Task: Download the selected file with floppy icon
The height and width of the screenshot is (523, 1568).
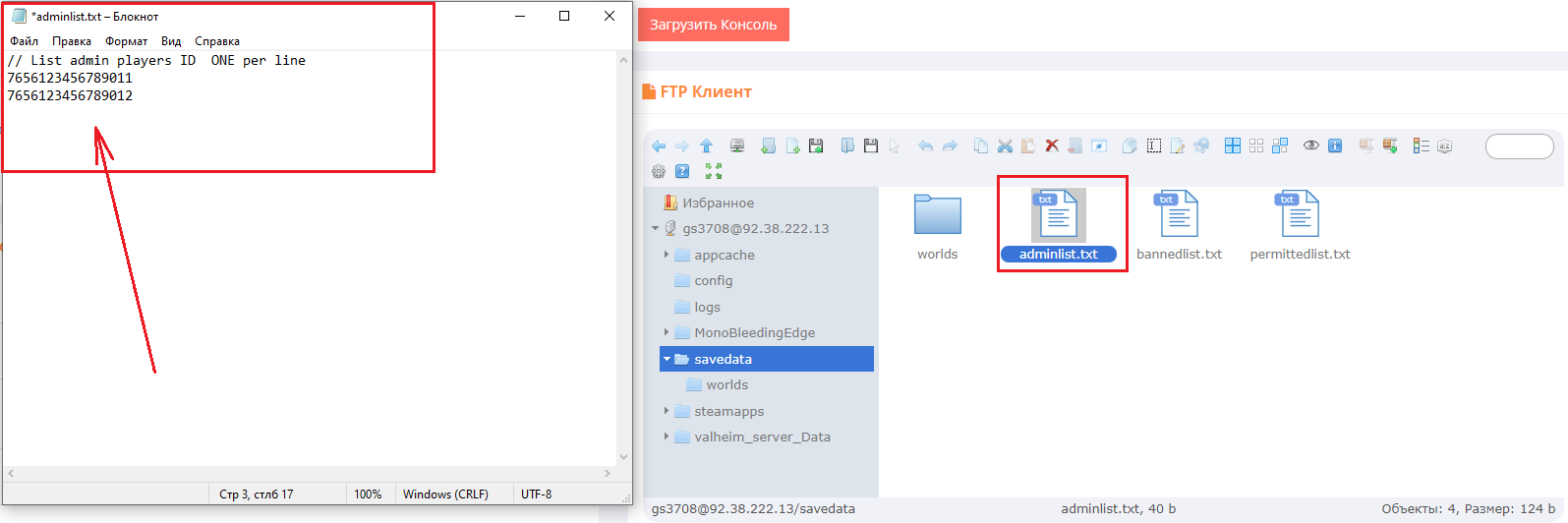Action: click(871, 145)
